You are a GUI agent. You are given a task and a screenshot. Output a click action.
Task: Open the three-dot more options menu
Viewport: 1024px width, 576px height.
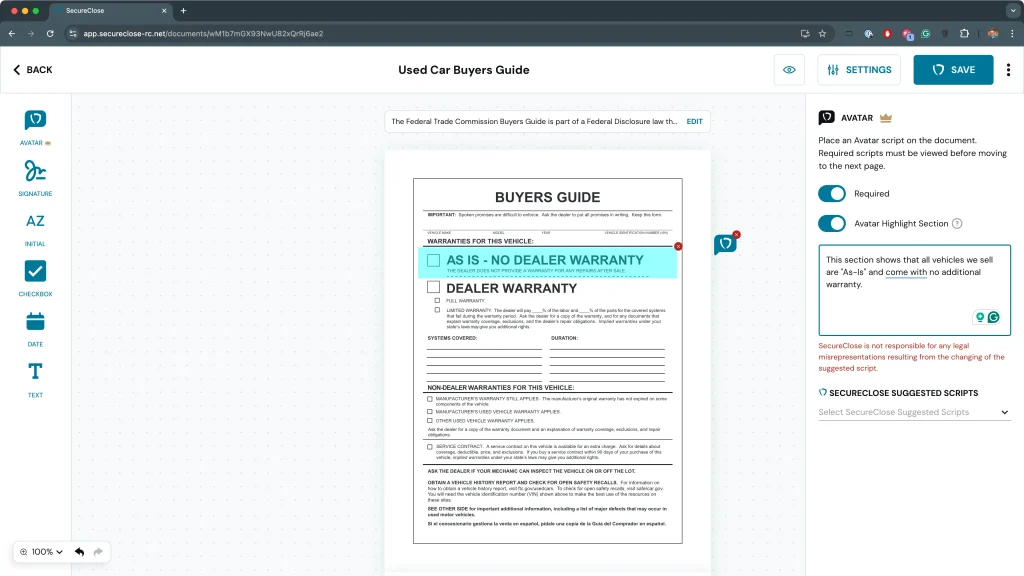[1008, 70]
